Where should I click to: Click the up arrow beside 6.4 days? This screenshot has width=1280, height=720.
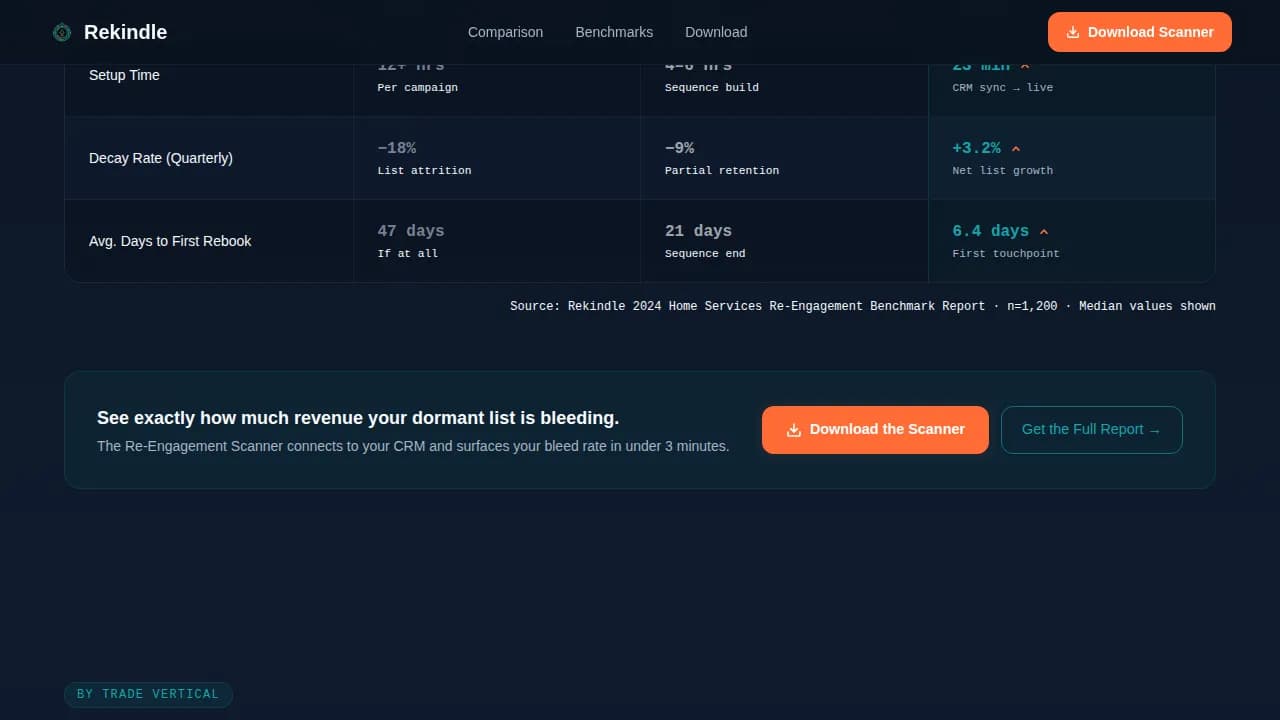(x=1044, y=232)
